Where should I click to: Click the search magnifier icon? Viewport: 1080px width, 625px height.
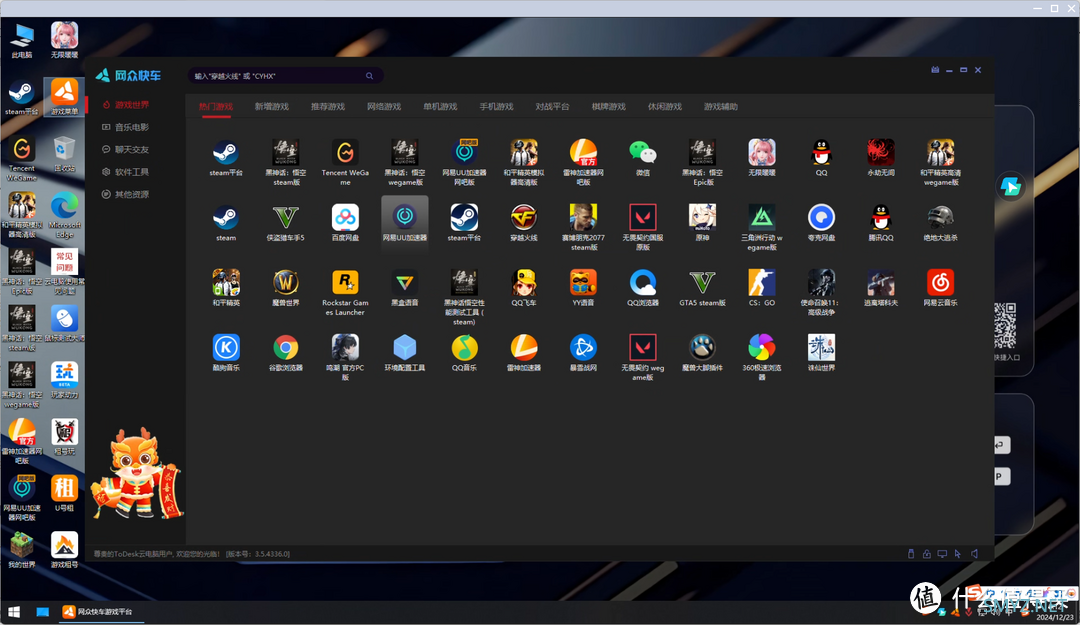click(x=369, y=76)
